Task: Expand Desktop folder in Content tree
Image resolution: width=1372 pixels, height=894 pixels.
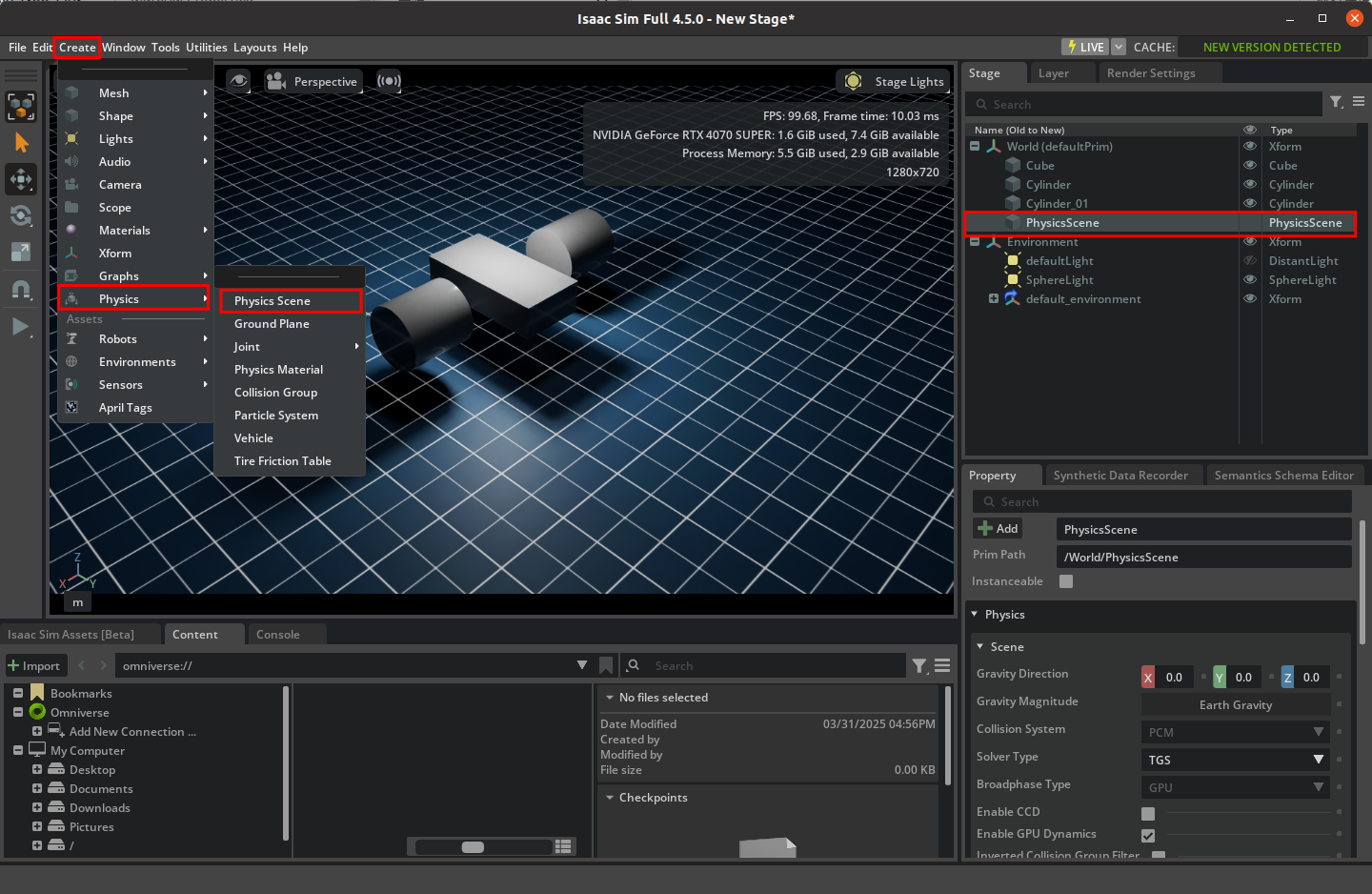Action: [37, 769]
